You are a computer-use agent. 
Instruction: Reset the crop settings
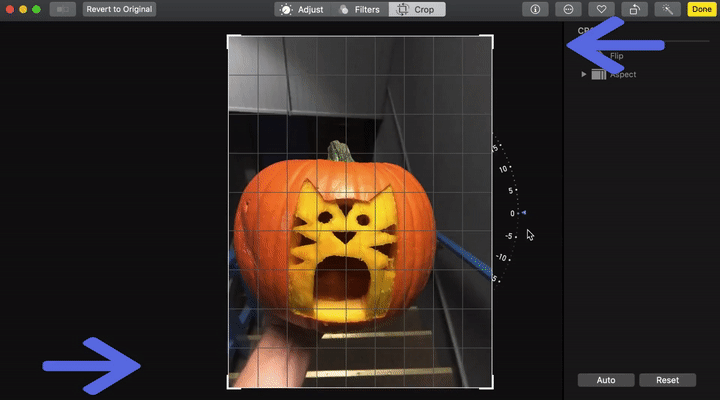tap(667, 380)
